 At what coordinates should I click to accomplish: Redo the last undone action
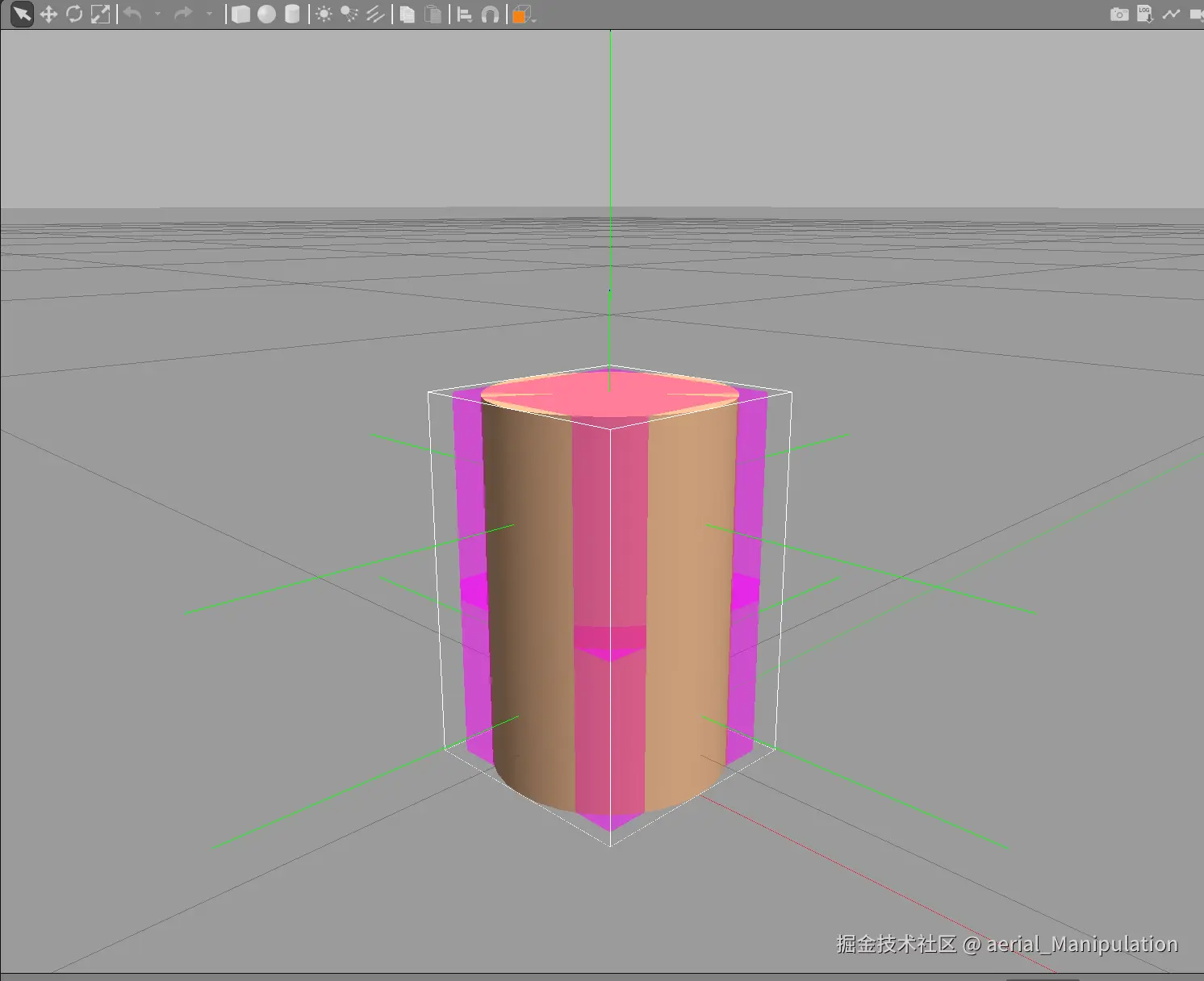184,15
